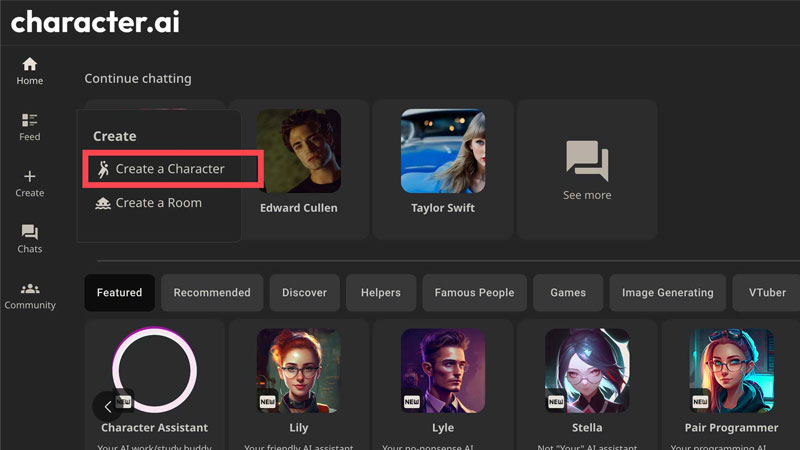Click the Continue chatting heading
Screen dimensions: 800x450
(138, 79)
